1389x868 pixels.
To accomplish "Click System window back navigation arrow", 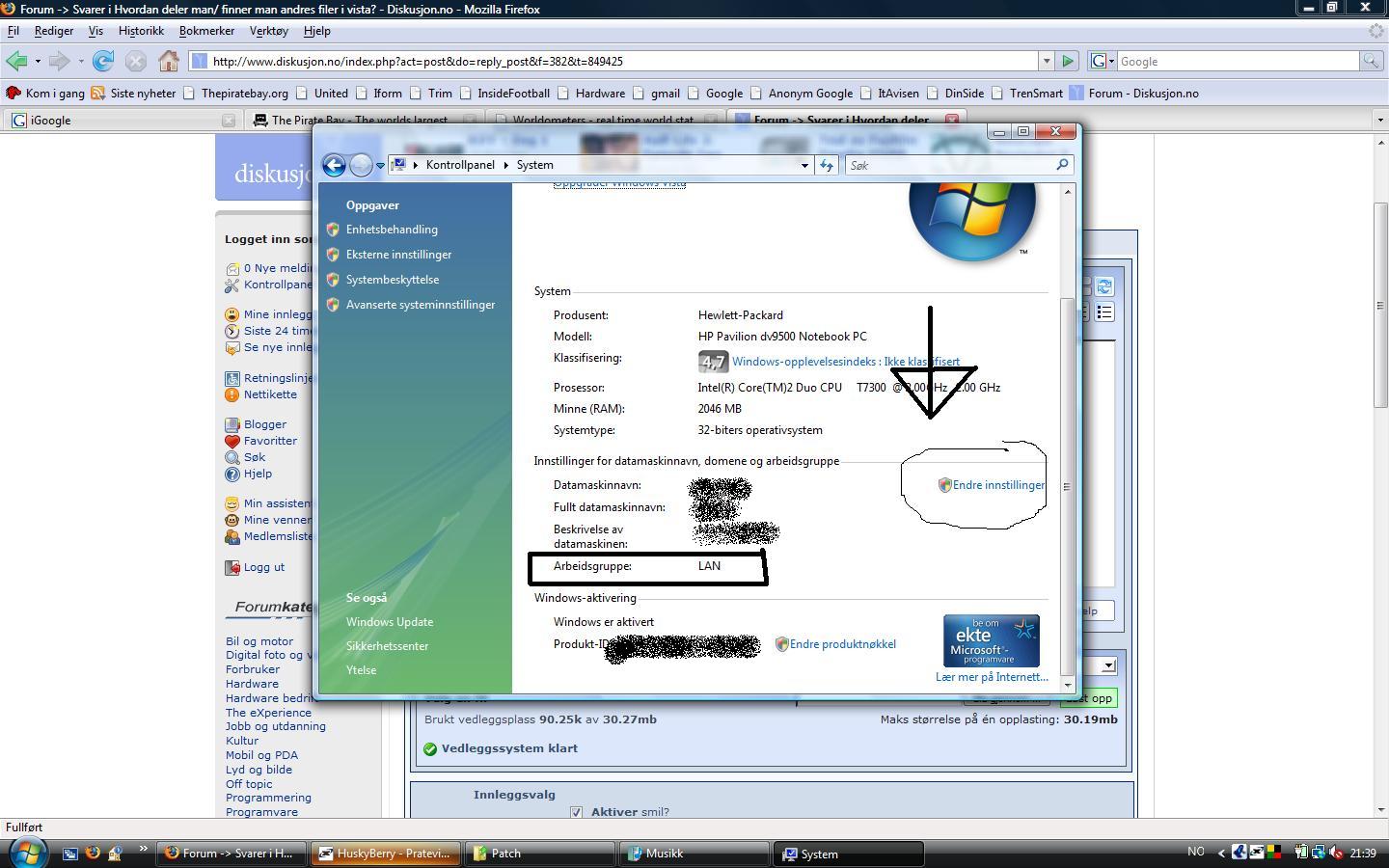I will click(x=334, y=165).
